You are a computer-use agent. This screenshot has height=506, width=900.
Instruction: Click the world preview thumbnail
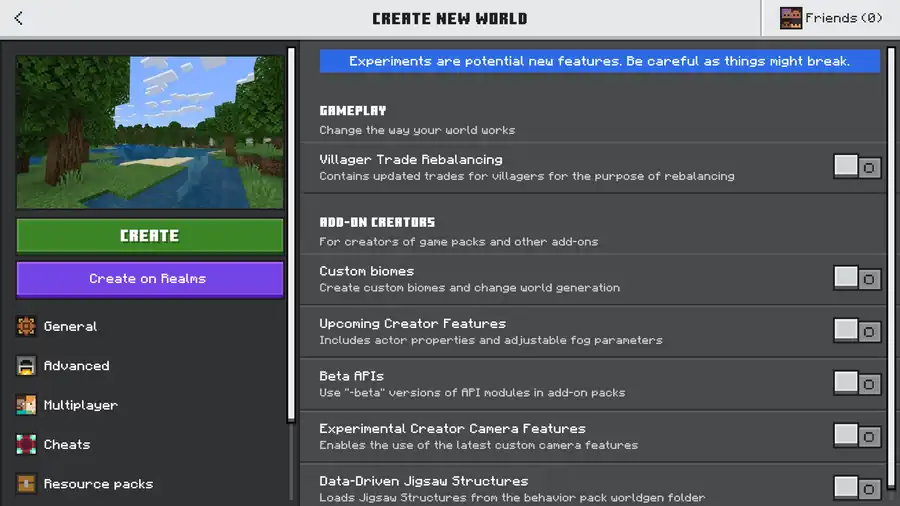click(149, 132)
